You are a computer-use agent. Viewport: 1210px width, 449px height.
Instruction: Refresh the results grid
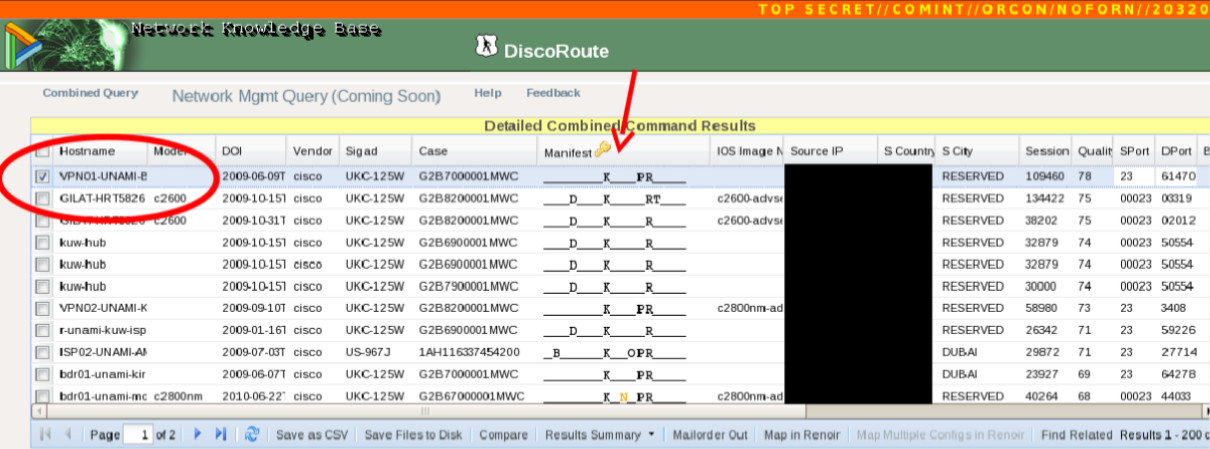coord(252,435)
